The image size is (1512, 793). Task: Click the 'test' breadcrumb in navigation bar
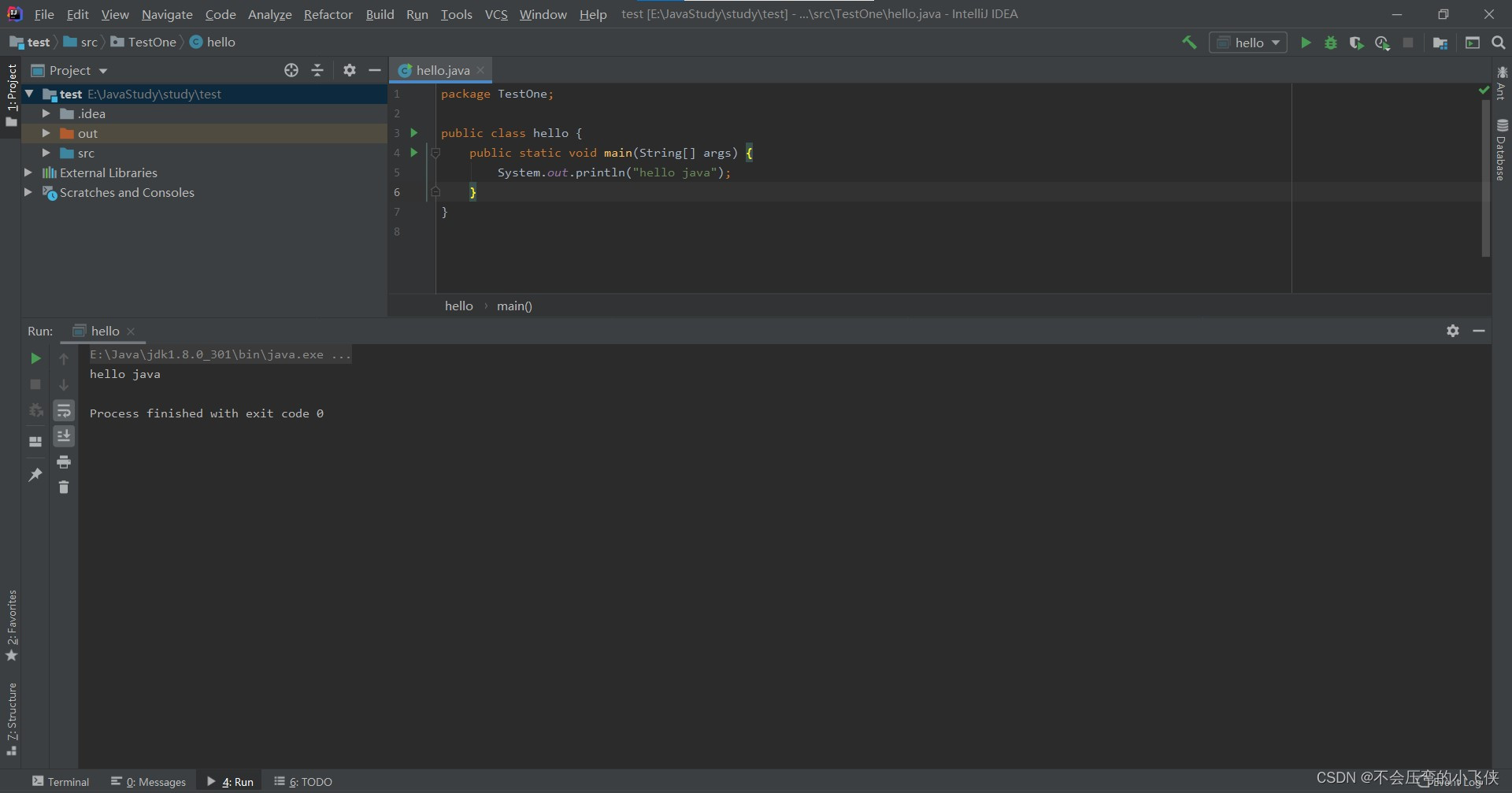click(30, 42)
